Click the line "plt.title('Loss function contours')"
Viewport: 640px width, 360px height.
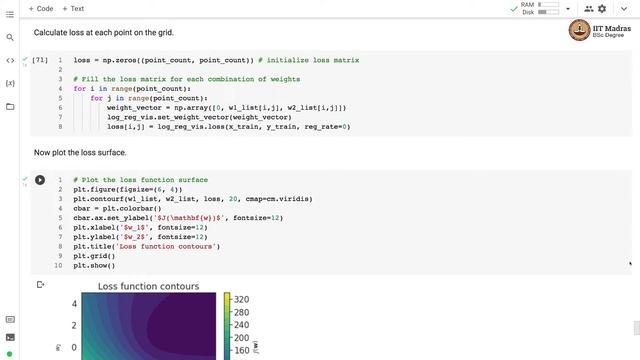point(147,247)
